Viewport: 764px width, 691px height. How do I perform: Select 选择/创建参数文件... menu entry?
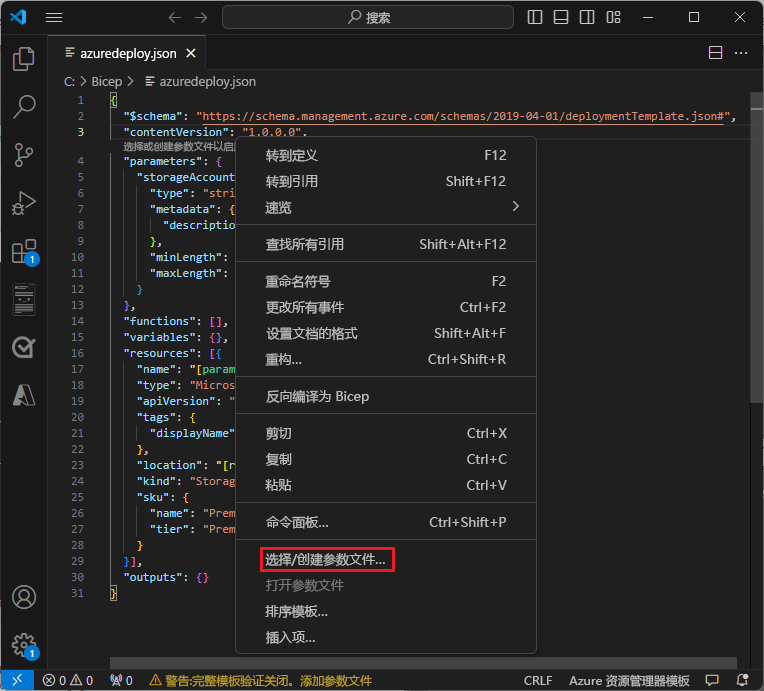(386, 559)
